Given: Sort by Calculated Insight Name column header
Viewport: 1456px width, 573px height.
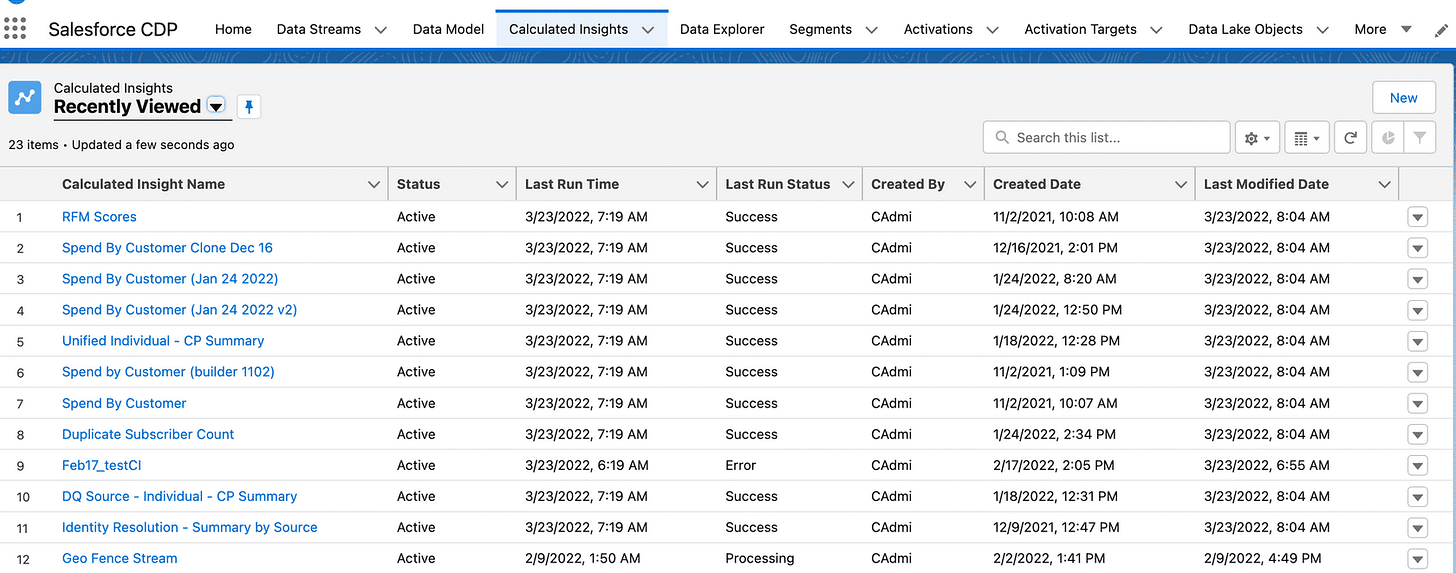Looking at the screenshot, I should (143, 184).
